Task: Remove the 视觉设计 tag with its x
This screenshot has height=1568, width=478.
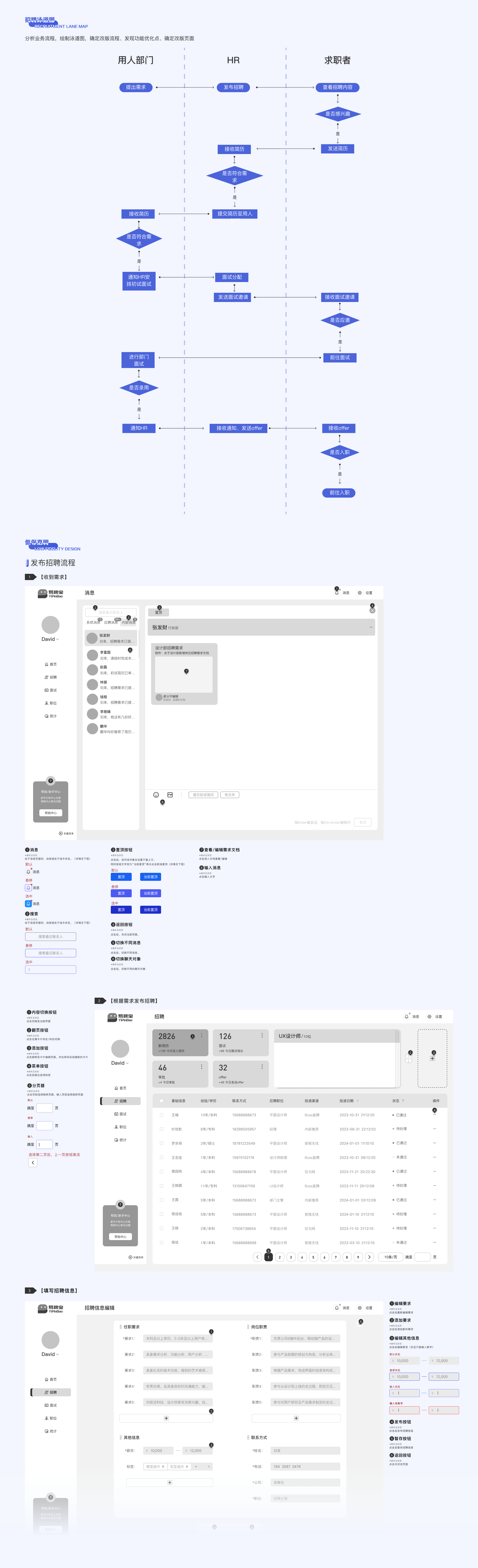Action: (163, 1467)
